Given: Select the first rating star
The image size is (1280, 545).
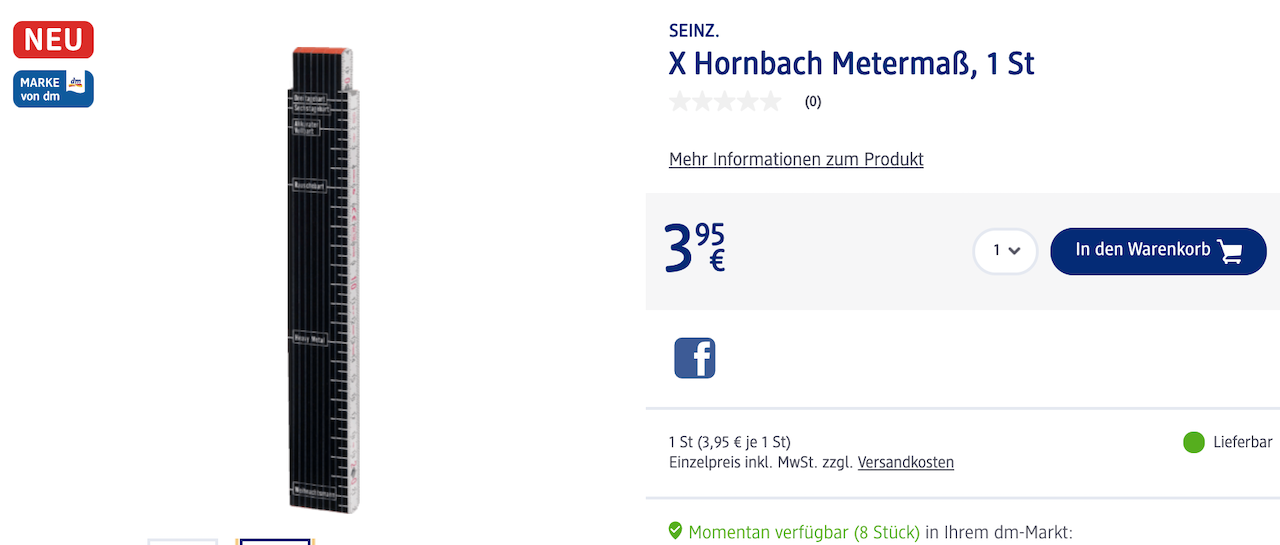Looking at the screenshot, I should pos(680,101).
